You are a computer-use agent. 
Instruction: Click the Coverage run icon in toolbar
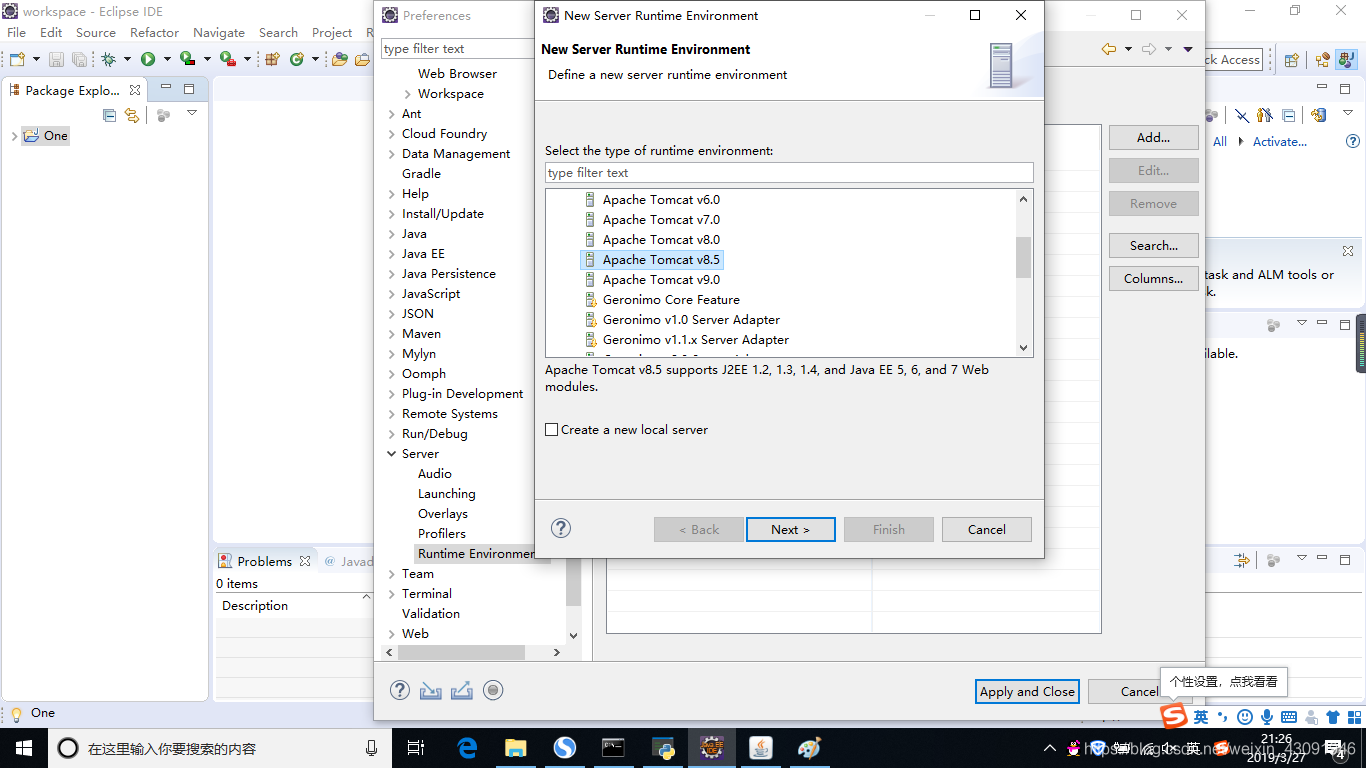pyautogui.click(x=187, y=59)
